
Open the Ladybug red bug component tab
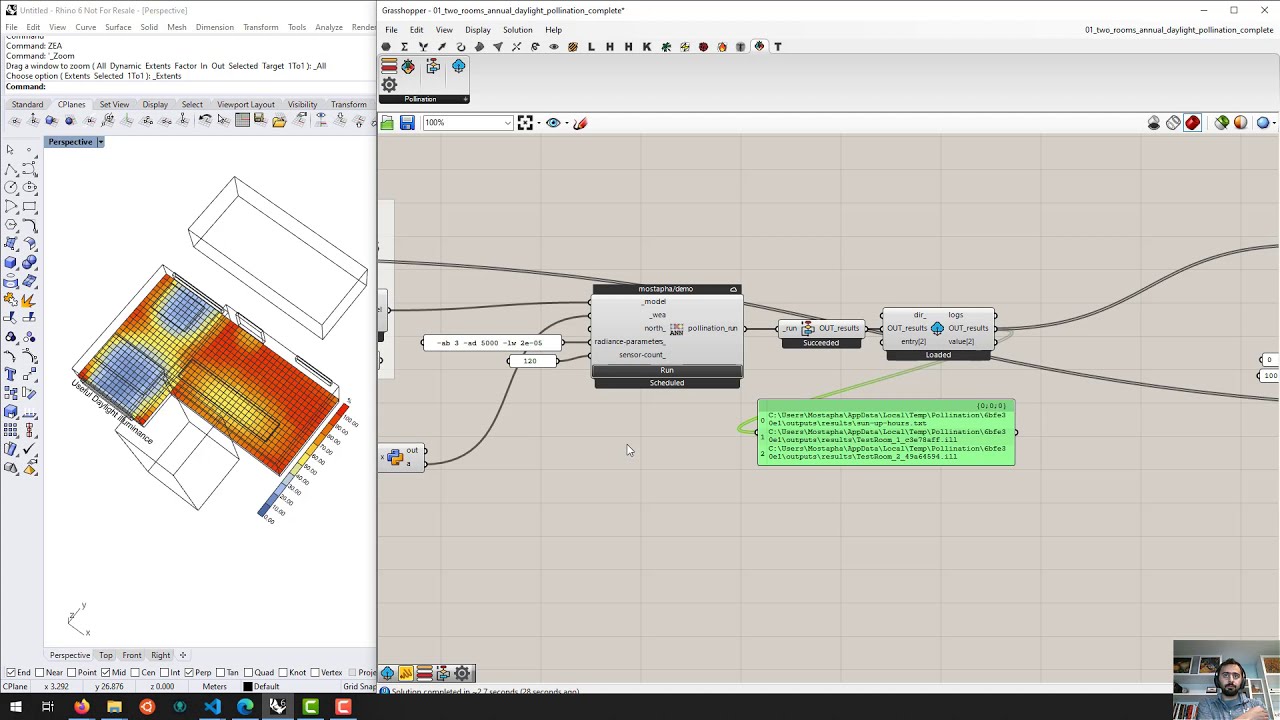click(703, 47)
